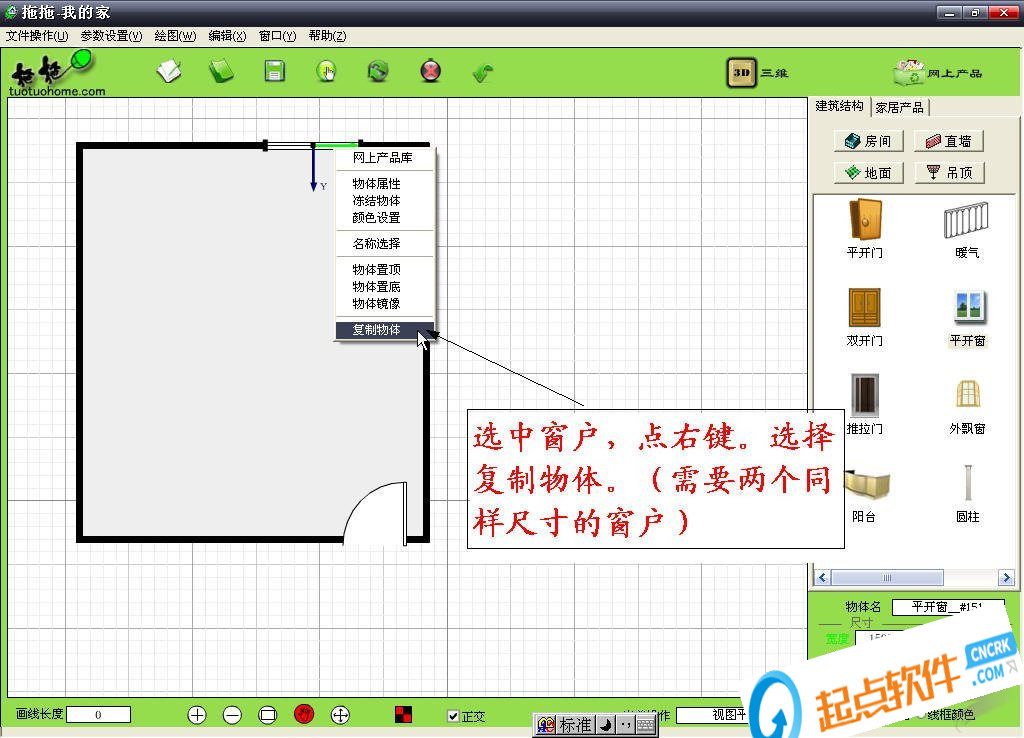The height and width of the screenshot is (738, 1024).
Task: Open 窗口 menu
Action: [278, 36]
